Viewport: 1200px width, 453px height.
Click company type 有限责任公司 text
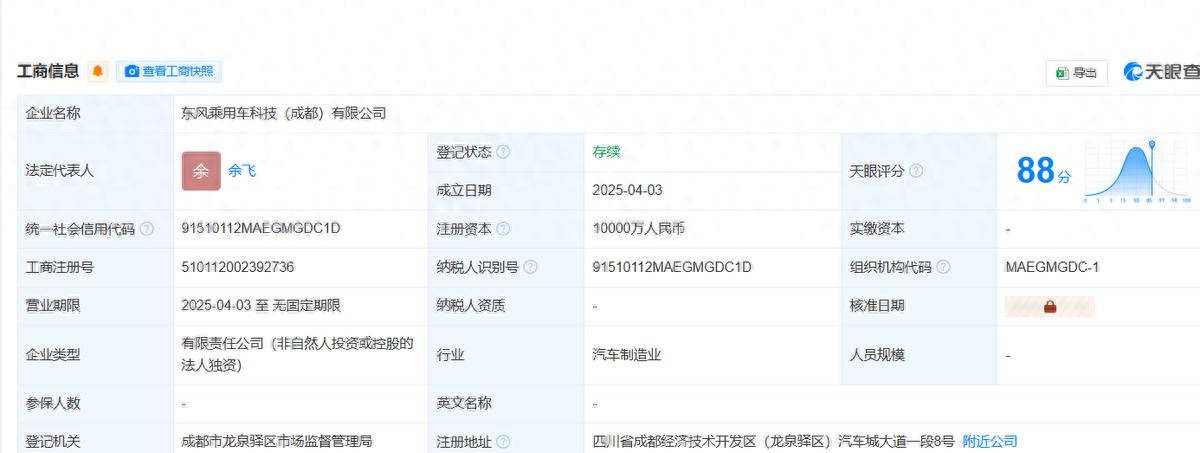coord(297,354)
